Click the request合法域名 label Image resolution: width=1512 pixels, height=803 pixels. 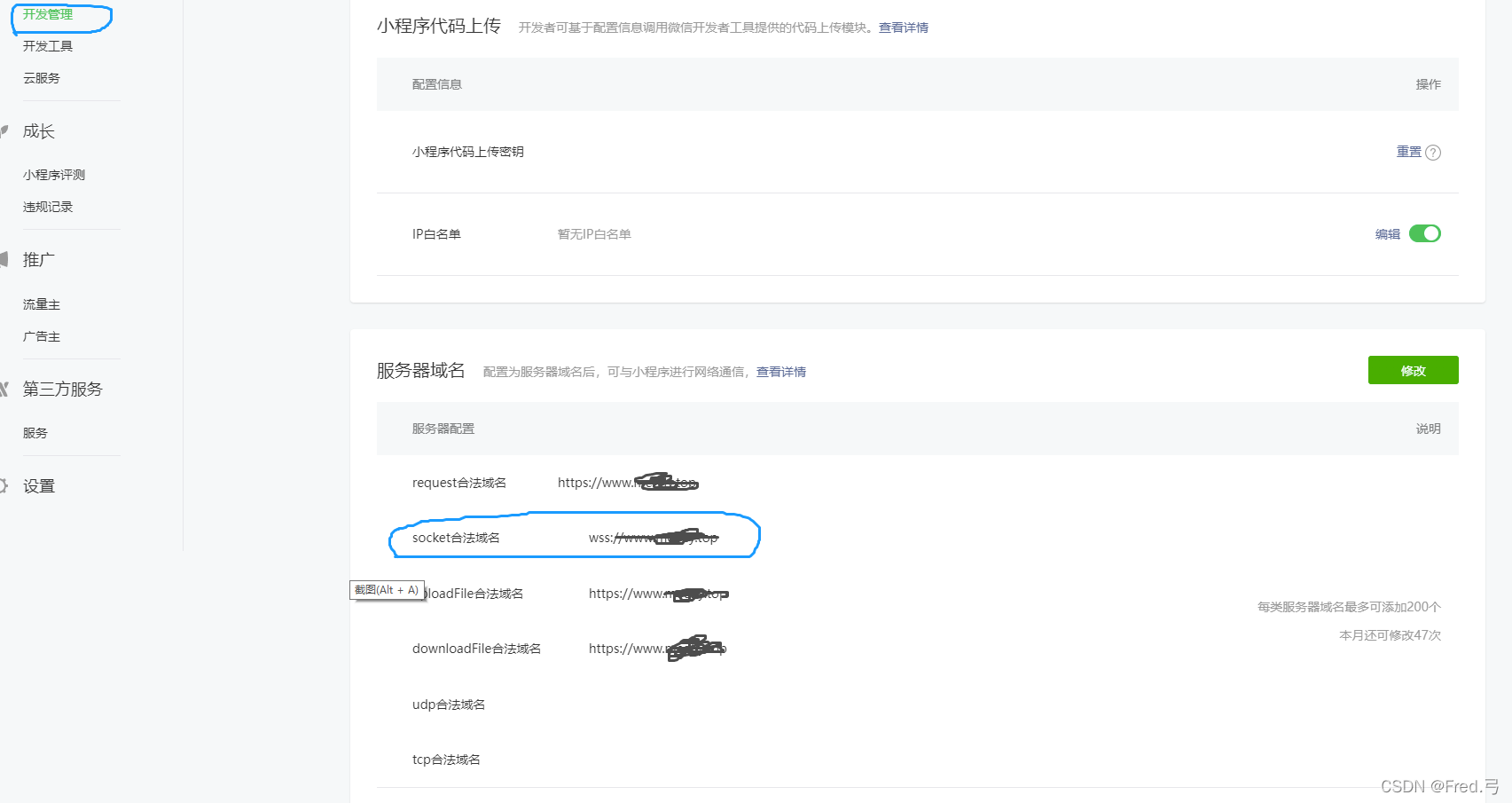coord(459,483)
